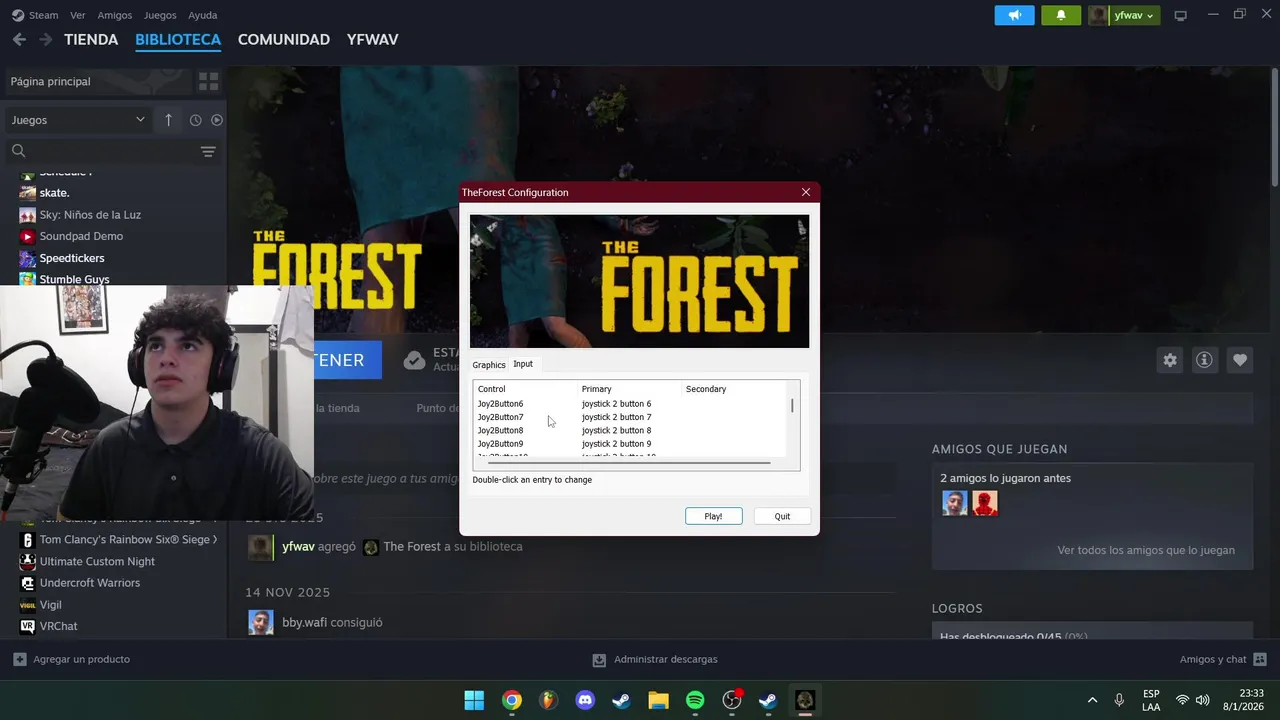Select Joy2Button7 control row
This screenshot has height=720, width=1280.
(631, 417)
